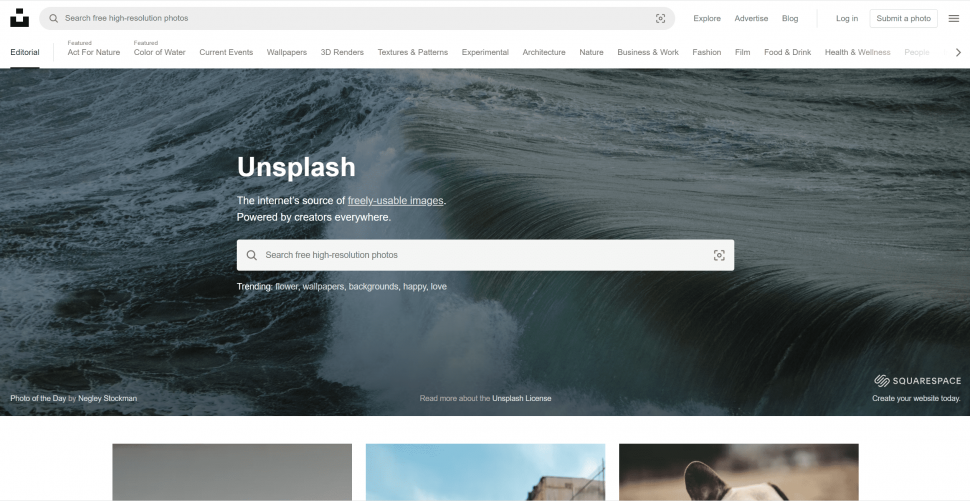Click trending term happy
970x501 pixels.
pyautogui.click(x=414, y=286)
